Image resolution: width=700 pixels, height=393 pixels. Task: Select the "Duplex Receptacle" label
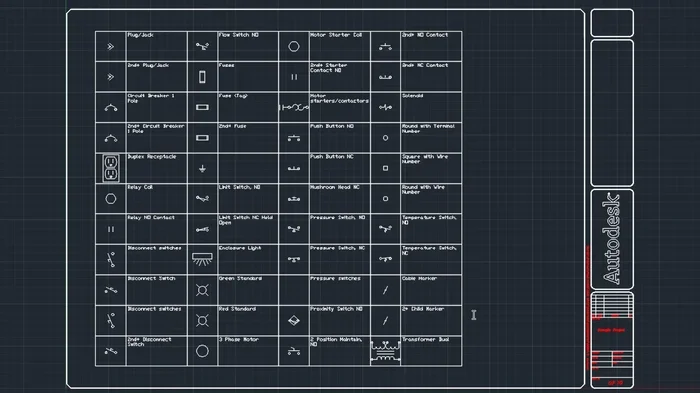152,157
